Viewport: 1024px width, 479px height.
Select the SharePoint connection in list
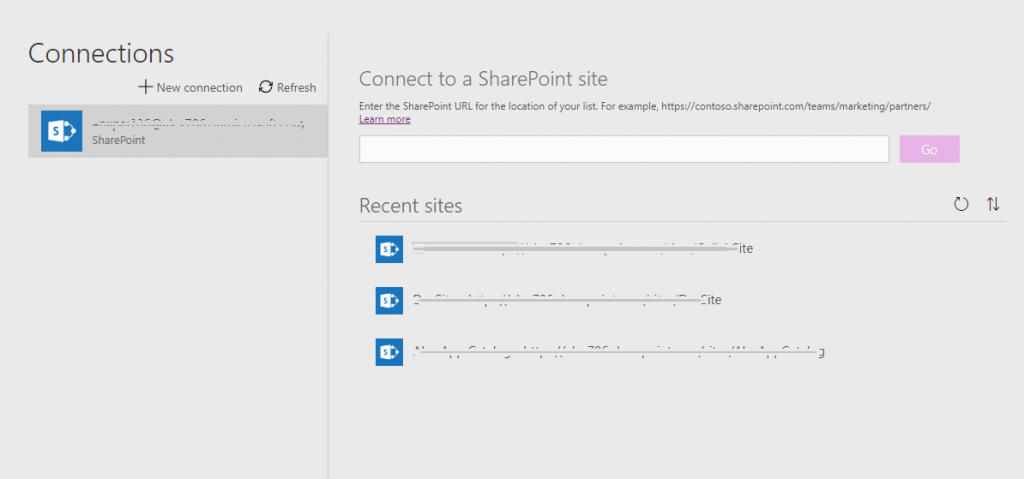click(178, 131)
